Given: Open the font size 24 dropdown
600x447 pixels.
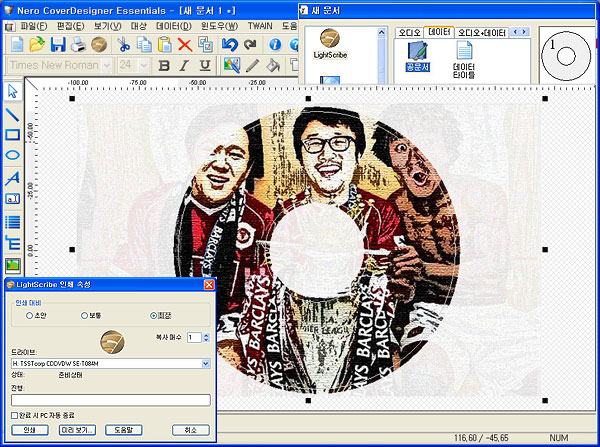Looking at the screenshot, I should [x=143, y=65].
